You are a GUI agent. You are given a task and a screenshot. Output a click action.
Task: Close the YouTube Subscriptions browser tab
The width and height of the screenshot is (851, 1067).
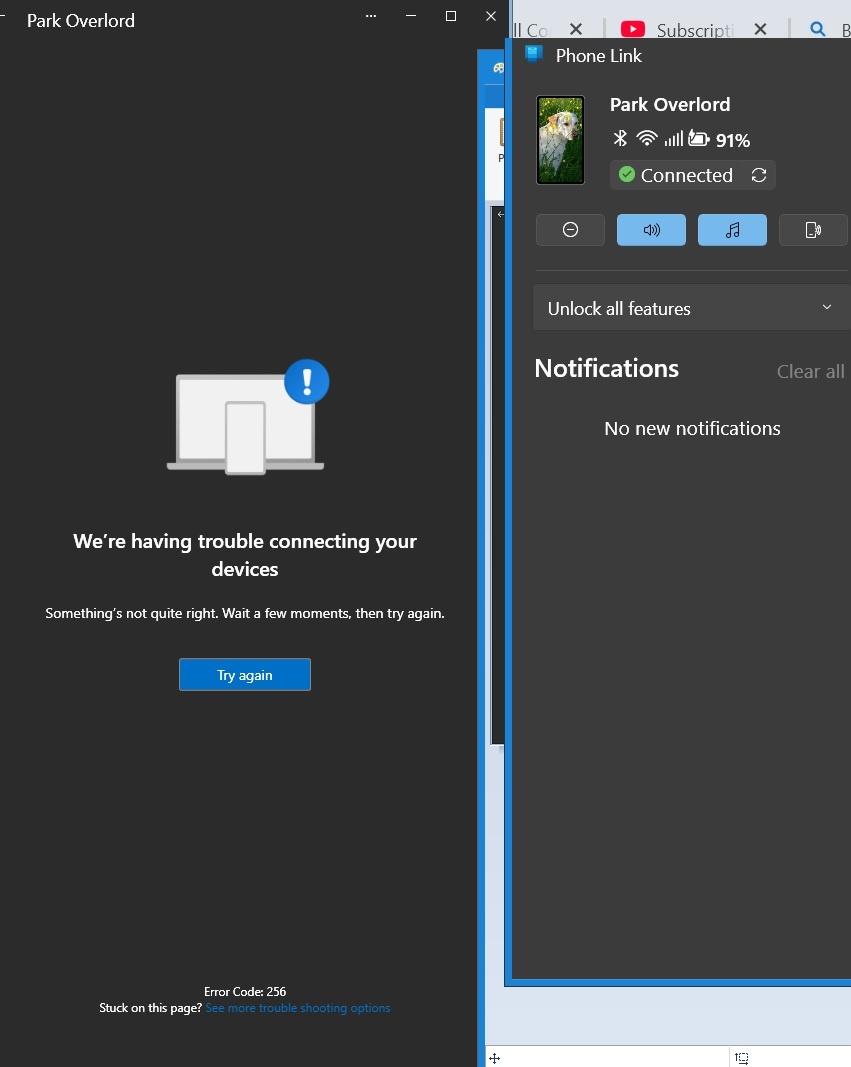(761, 29)
